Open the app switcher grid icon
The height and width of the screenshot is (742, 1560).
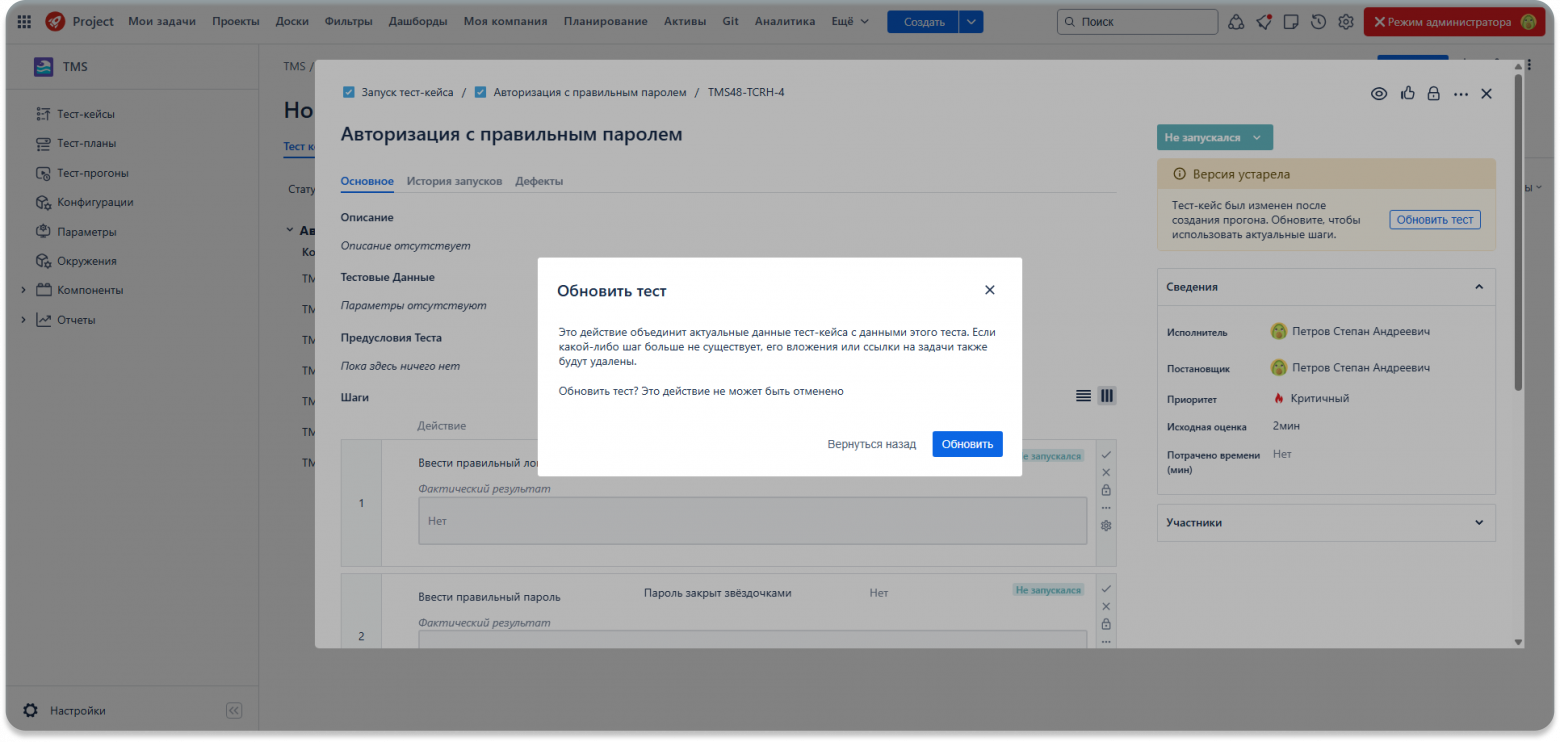[24, 21]
